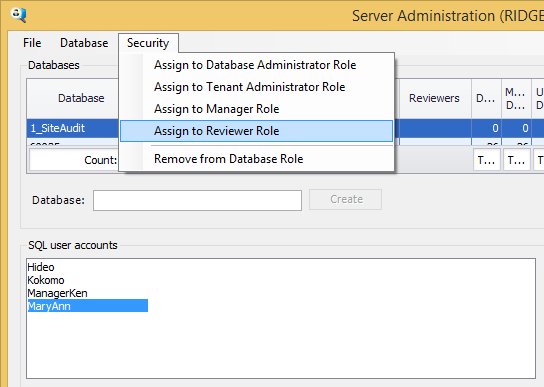Select Hideo in SQL user accounts
Viewport: 544px width, 387px height.
point(41,267)
